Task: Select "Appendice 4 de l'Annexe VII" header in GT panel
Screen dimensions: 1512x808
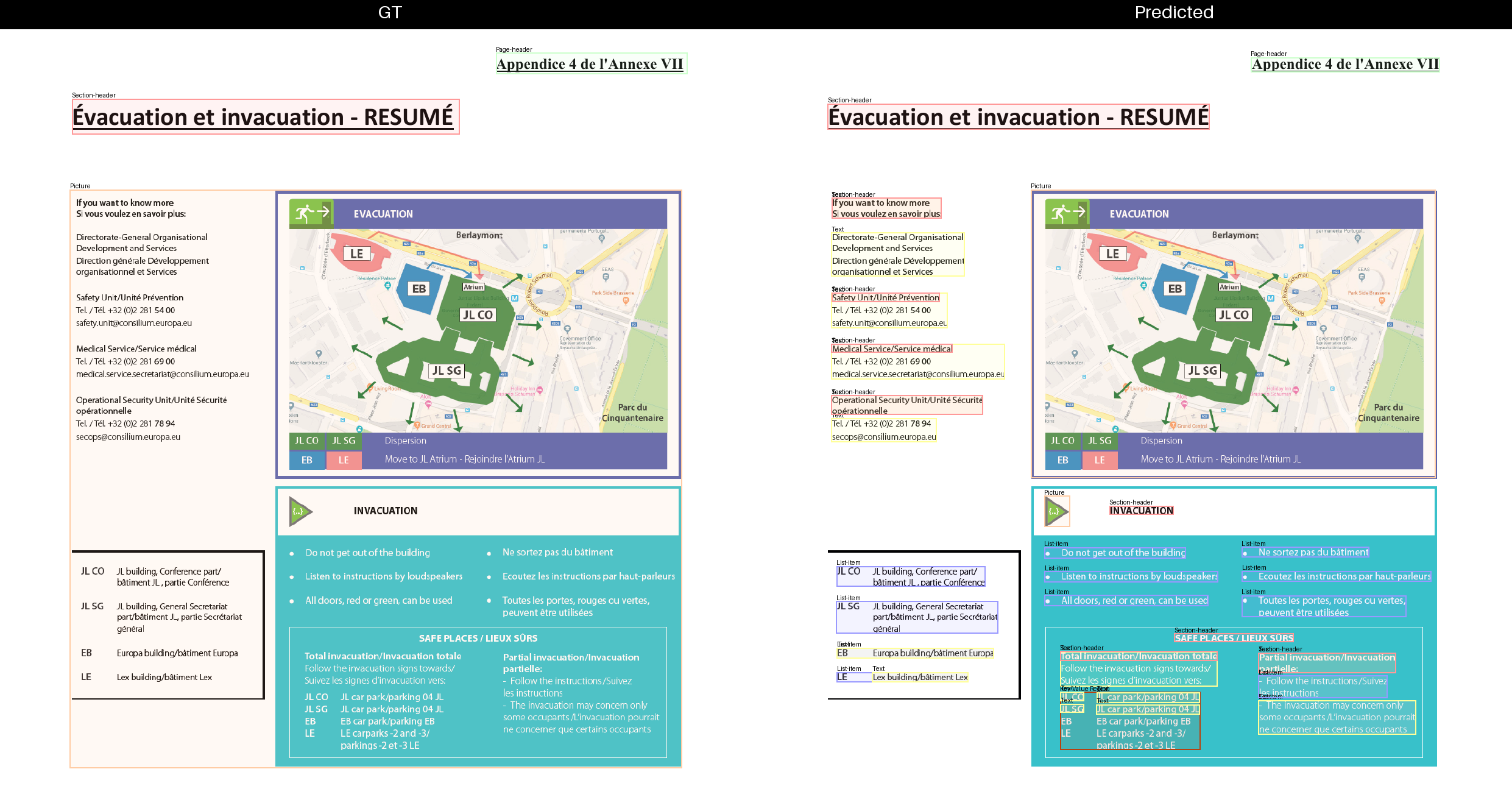Action: (x=590, y=64)
